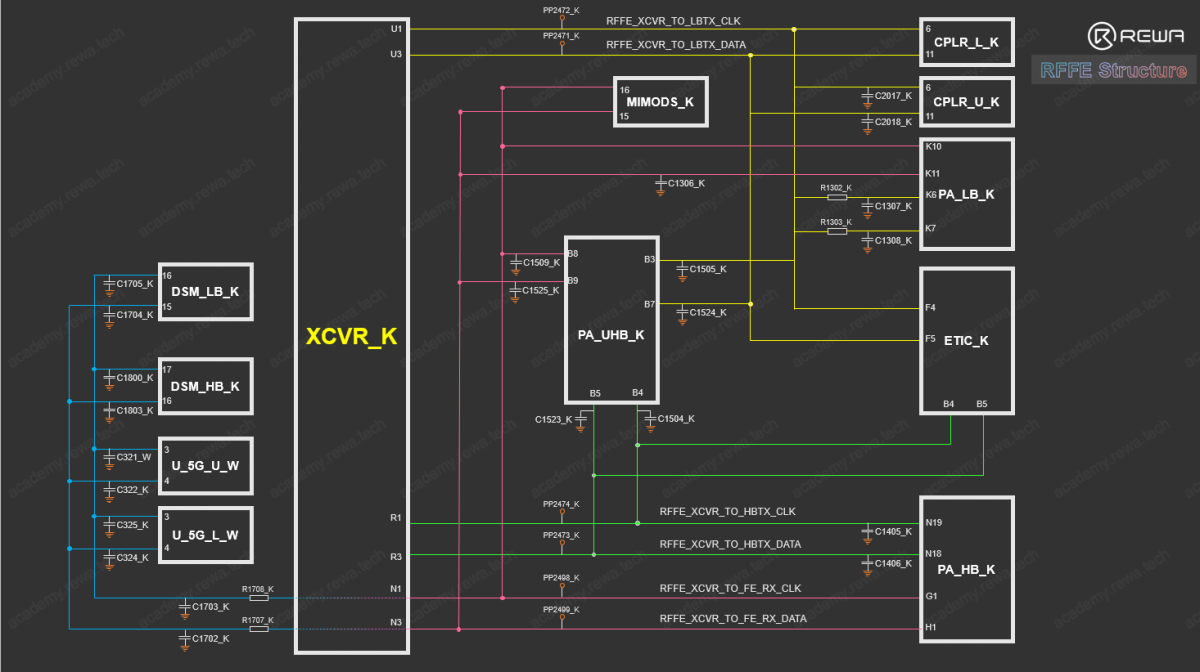
Task: Select the RFFE_XCVR_TO_HBTX_DATA net label
Action: point(730,544)
